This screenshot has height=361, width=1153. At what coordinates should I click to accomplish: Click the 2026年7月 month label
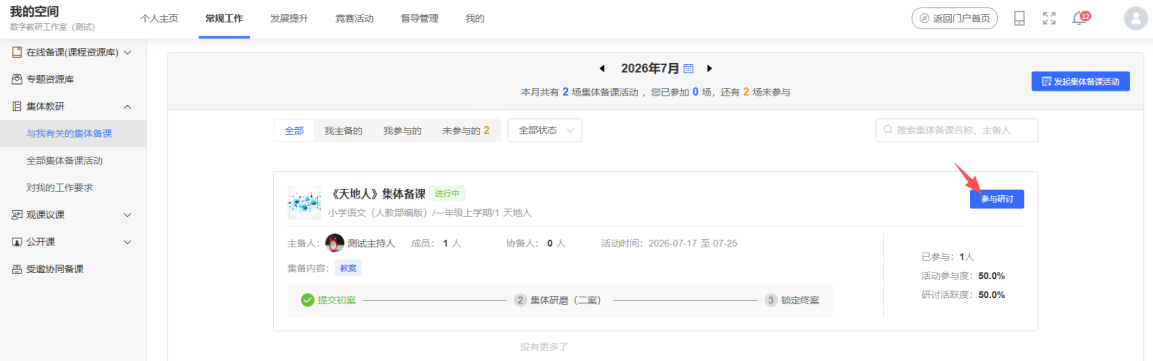coord(650,68)
